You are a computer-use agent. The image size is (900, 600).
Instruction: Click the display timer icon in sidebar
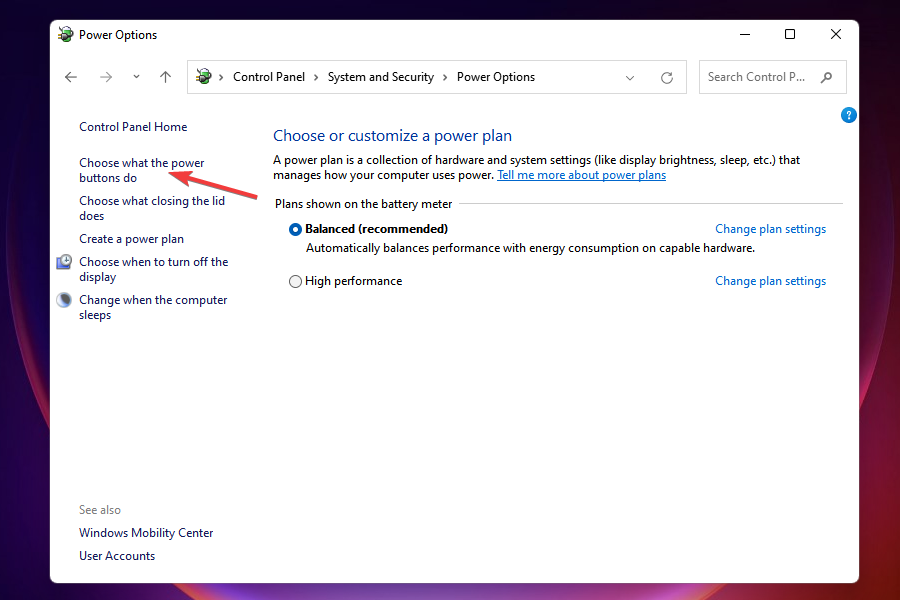click(64, 262)
